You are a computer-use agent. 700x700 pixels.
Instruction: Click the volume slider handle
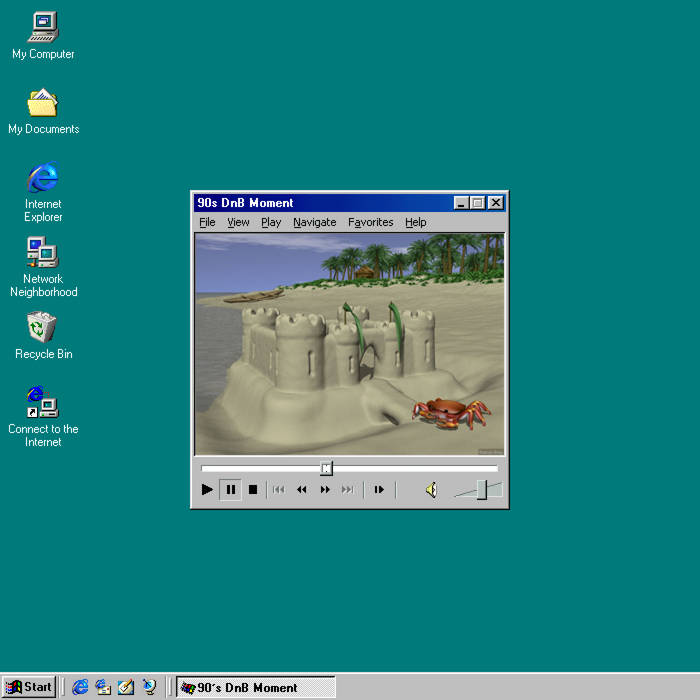point(482,489)
